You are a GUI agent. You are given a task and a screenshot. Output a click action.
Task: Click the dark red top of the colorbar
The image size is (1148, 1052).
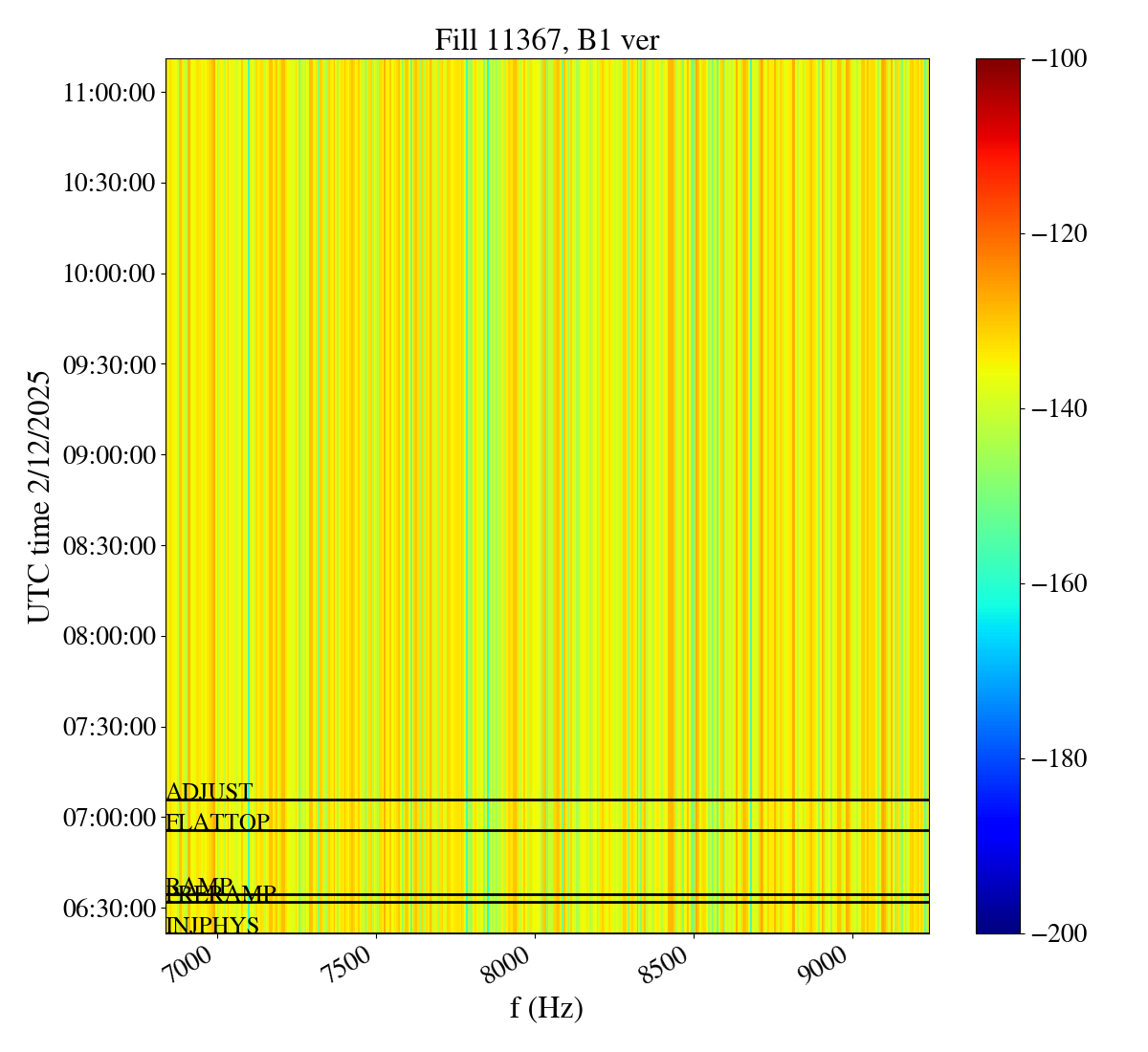(998, 65)
